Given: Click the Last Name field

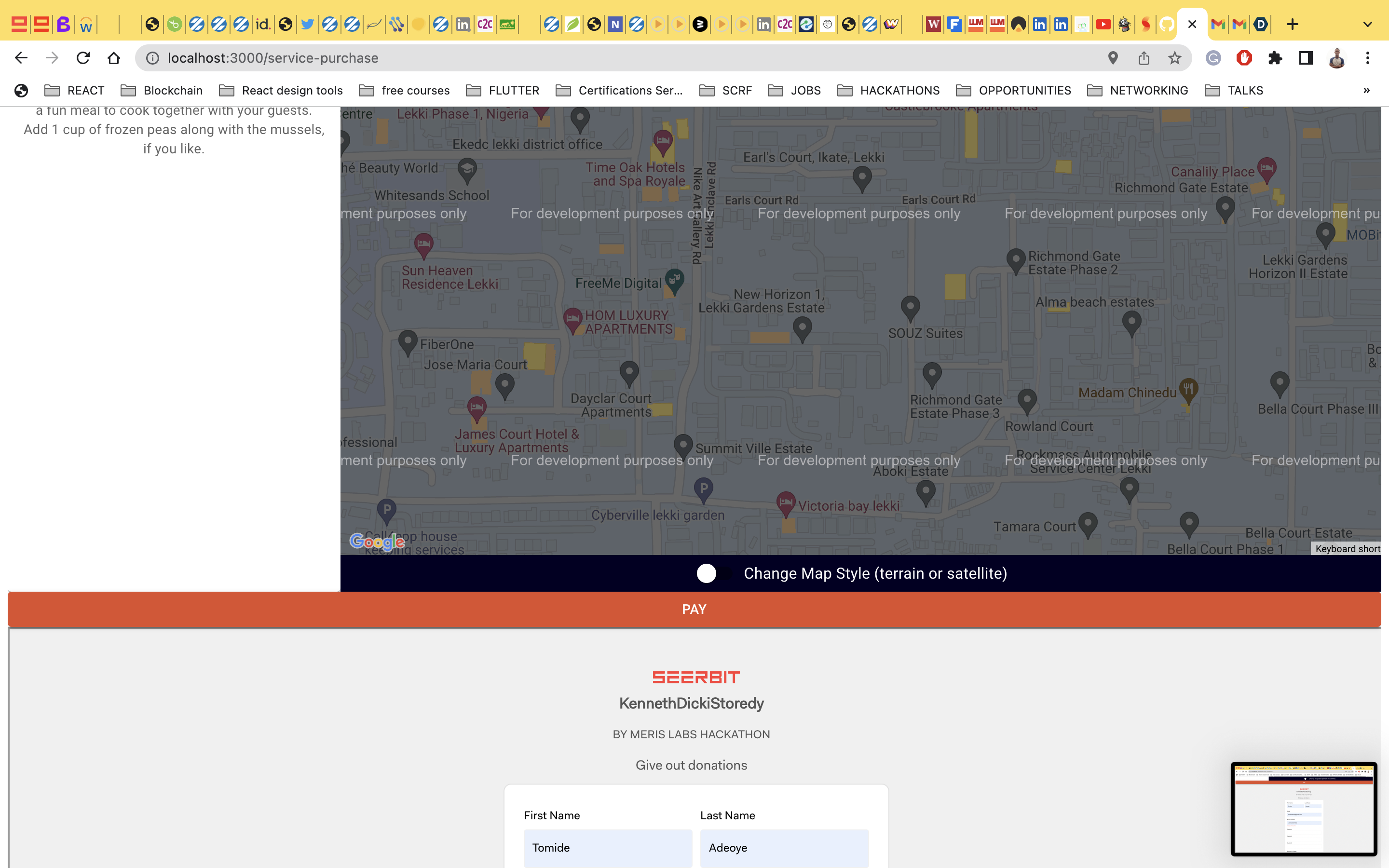Looking at the screenshot, I should pyautogui.click(x=784, y=848).
